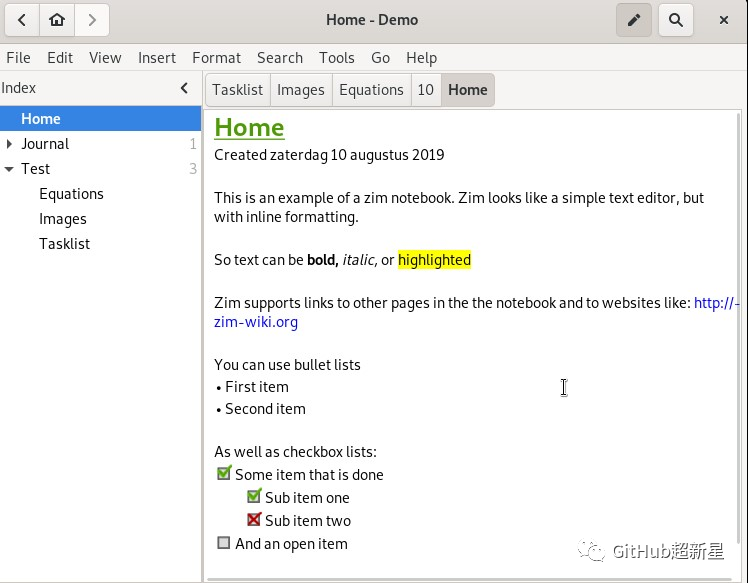
Task: Place cursor in 'First item' bullet
Action: pos(257,387)
